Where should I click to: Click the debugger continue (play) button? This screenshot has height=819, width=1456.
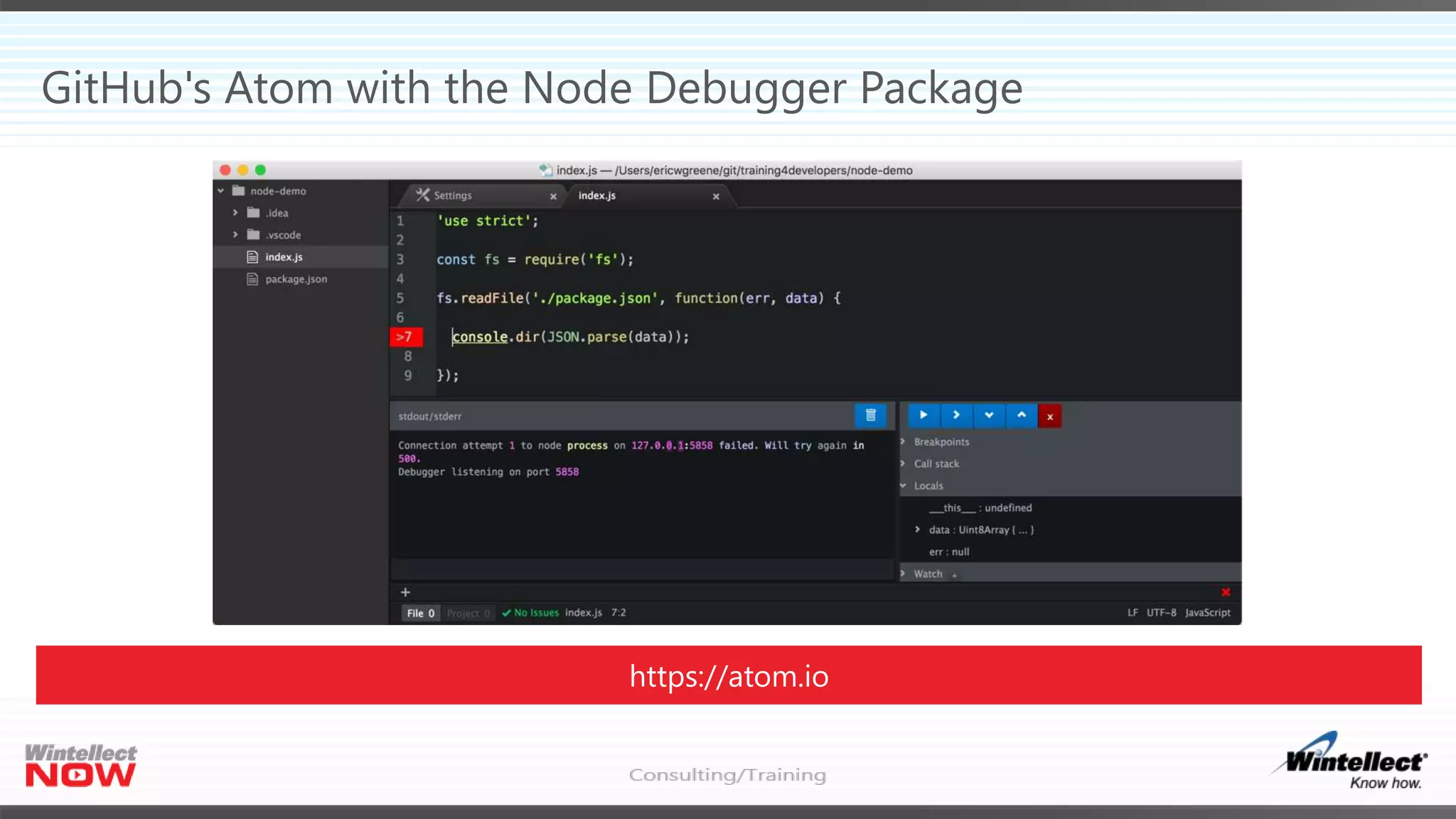click(x=924, y=415)
